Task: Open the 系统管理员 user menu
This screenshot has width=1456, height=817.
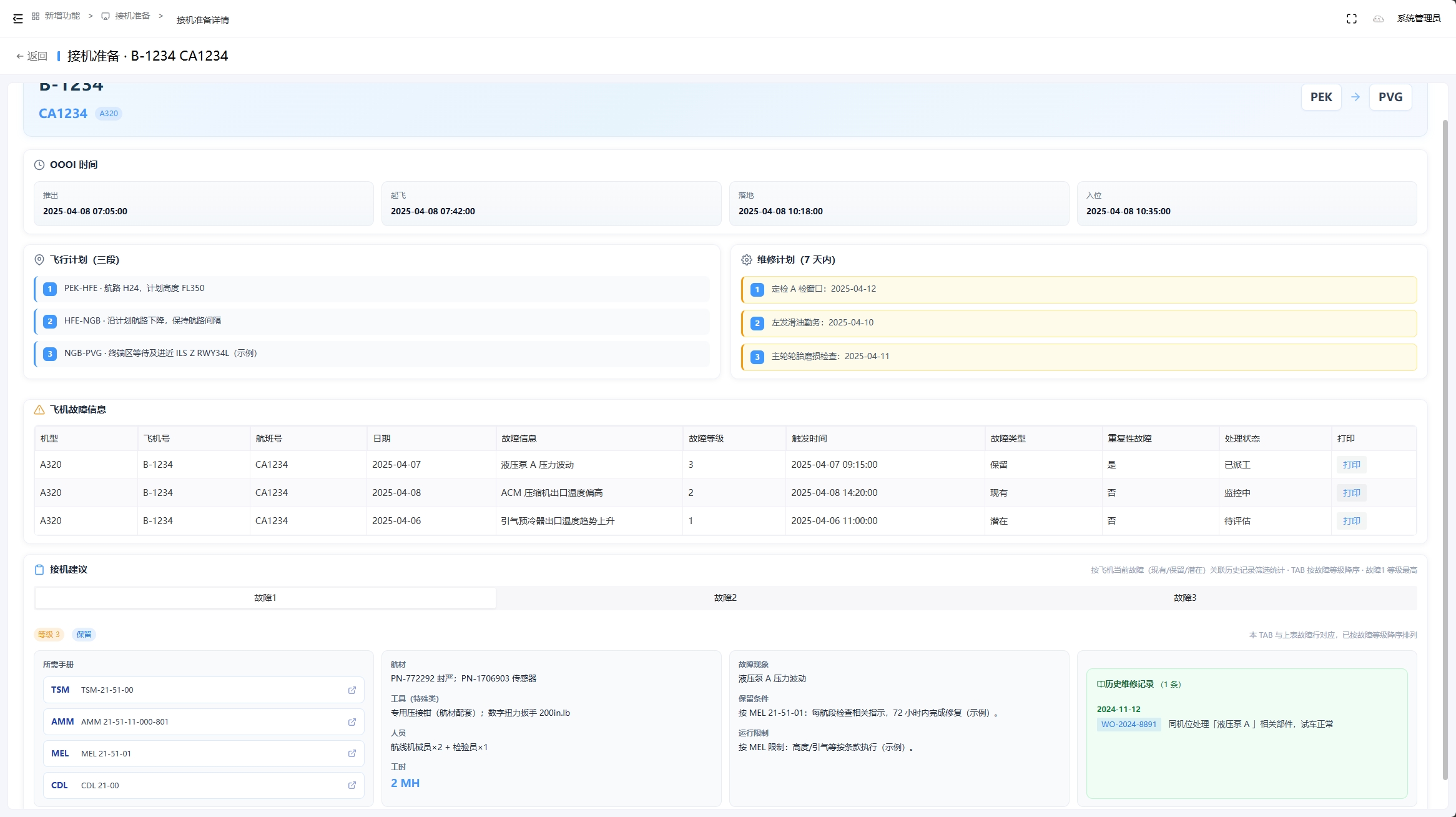Action: 1419,19
